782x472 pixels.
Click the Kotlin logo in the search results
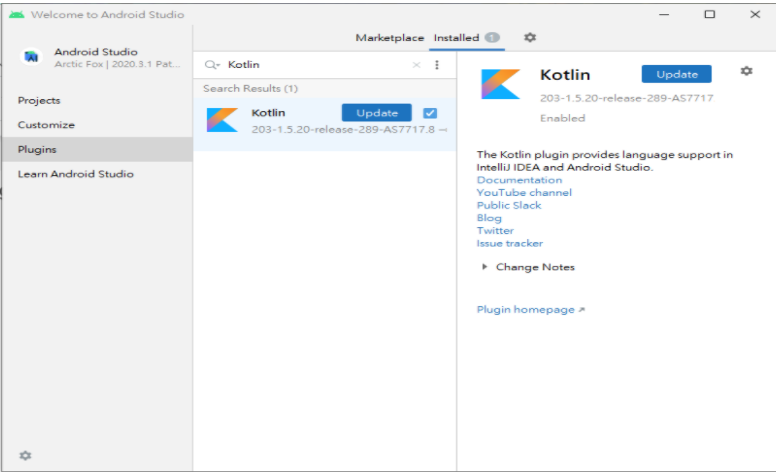pyautogui.click(x=222, y=120)
